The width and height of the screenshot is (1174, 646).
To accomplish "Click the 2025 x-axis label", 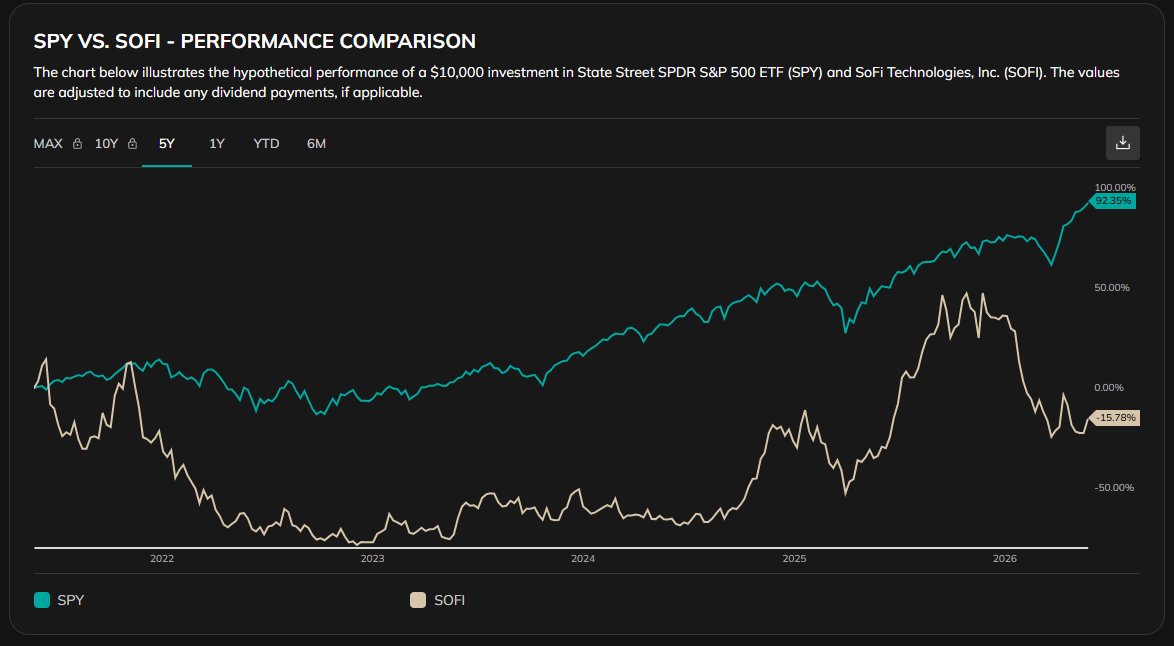I will pos(794,558).
